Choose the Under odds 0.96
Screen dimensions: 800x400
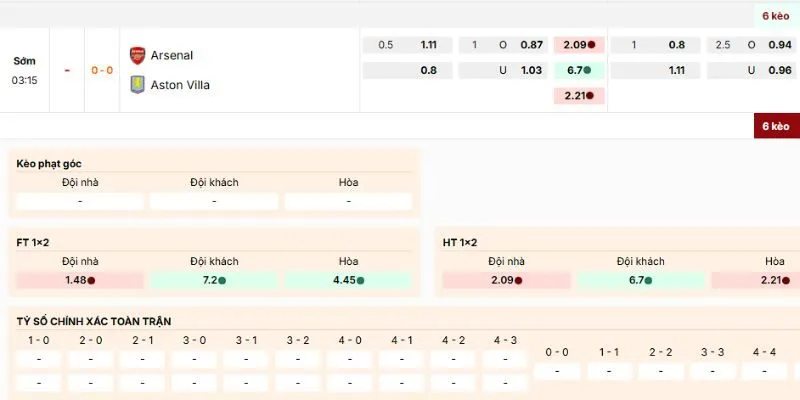779,71
